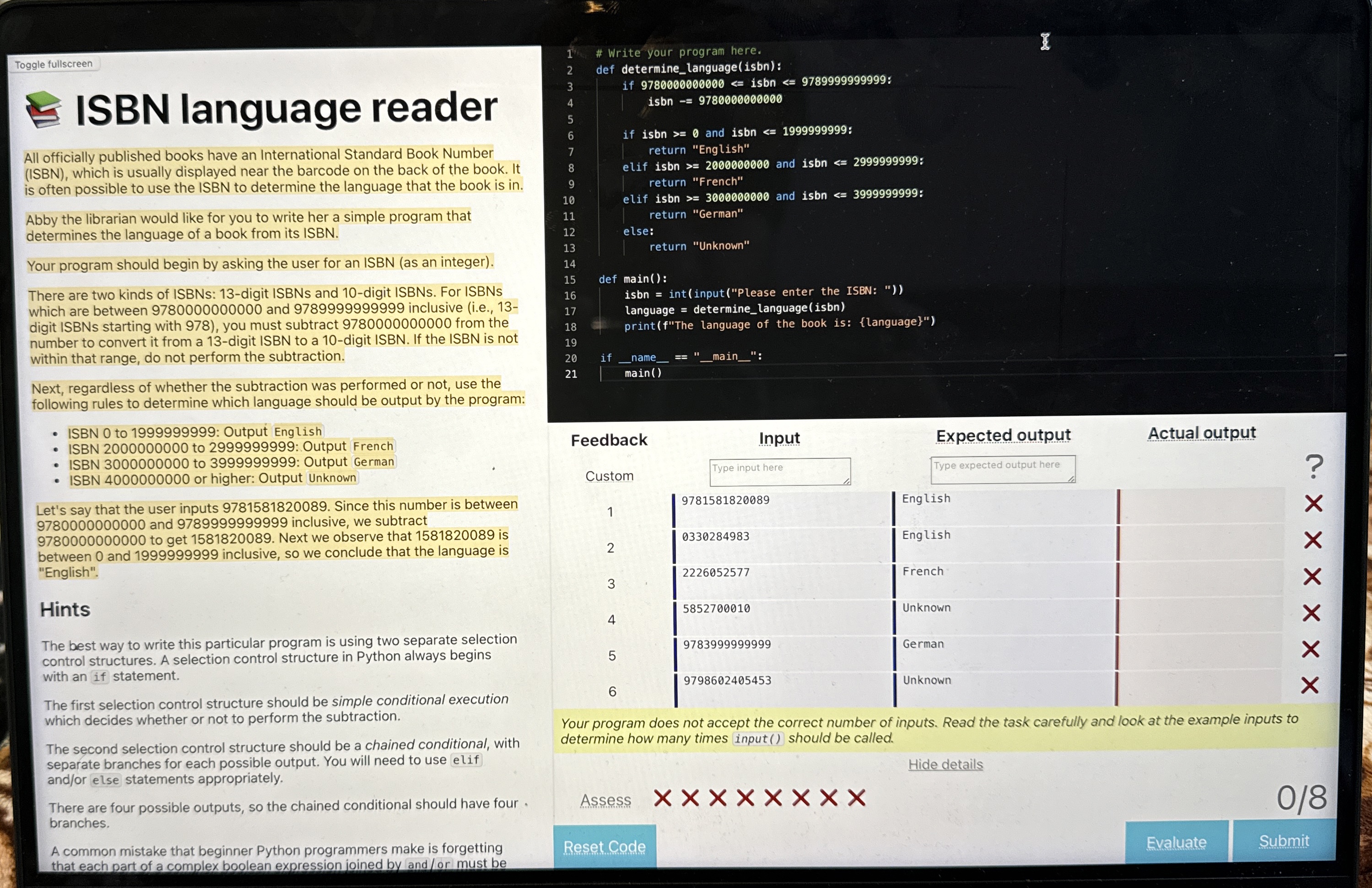Click the question mark help icon
Viewport: 1372px width, 888px height.
click(1314, 466)
